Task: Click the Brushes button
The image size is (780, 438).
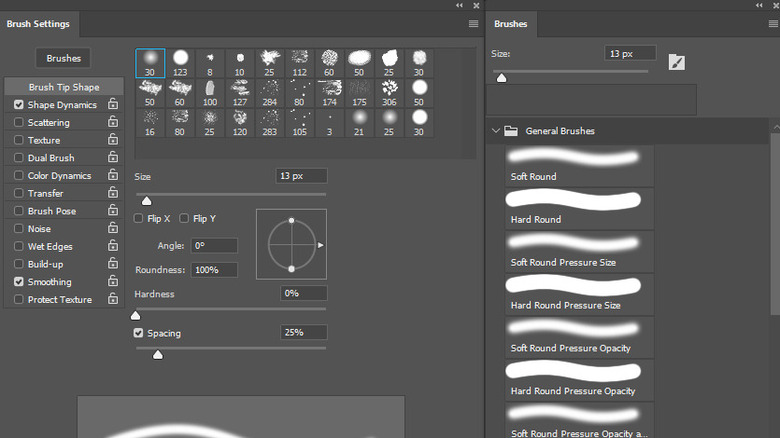Action: tap(64, 58)
